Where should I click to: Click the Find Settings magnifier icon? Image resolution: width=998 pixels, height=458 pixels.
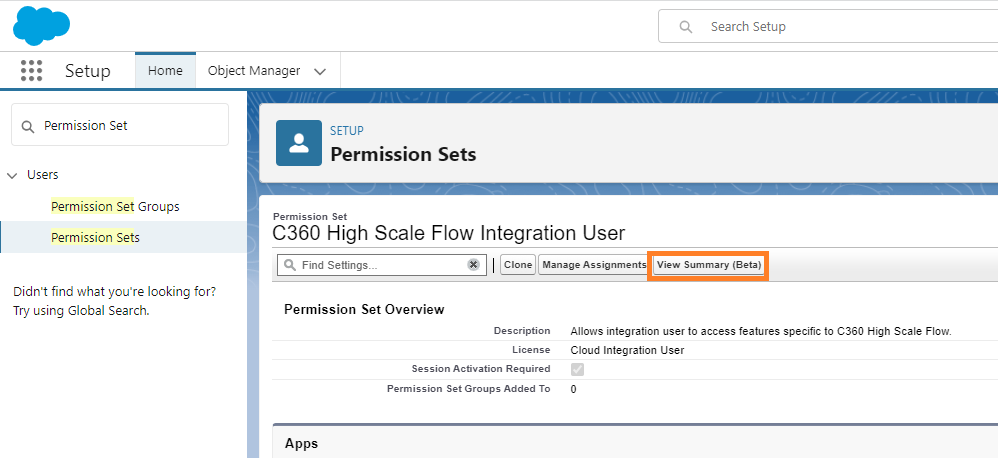pyautogui.click(x=289, y=265)
